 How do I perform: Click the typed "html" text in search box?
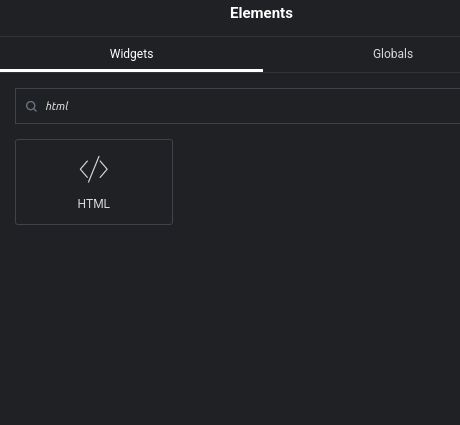[57, 106]
